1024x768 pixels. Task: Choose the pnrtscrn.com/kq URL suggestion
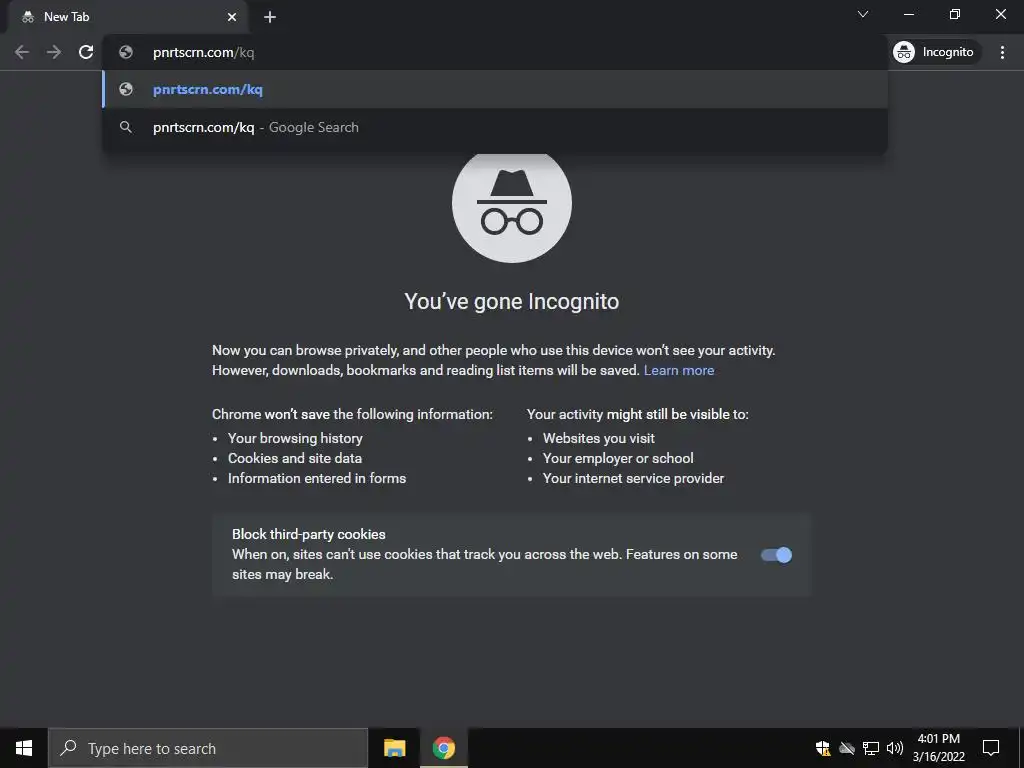tap(494, 89)
